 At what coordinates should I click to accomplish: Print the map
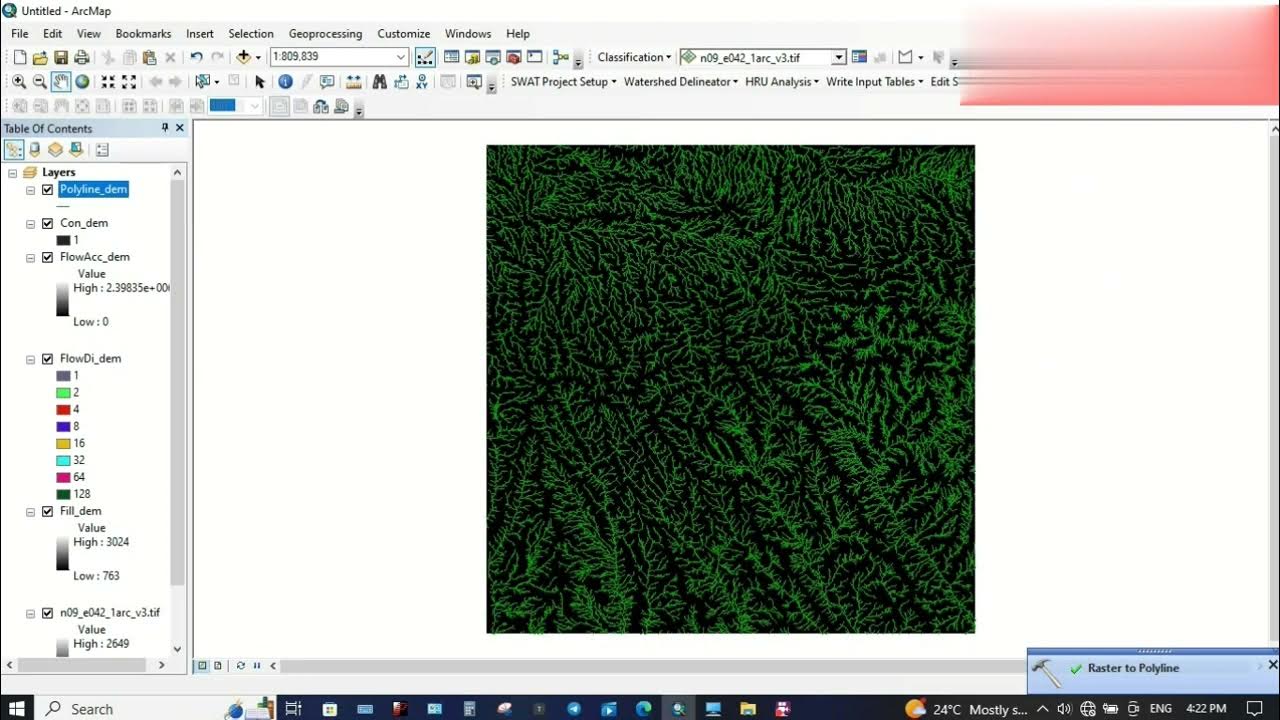[x=82, y=58]
